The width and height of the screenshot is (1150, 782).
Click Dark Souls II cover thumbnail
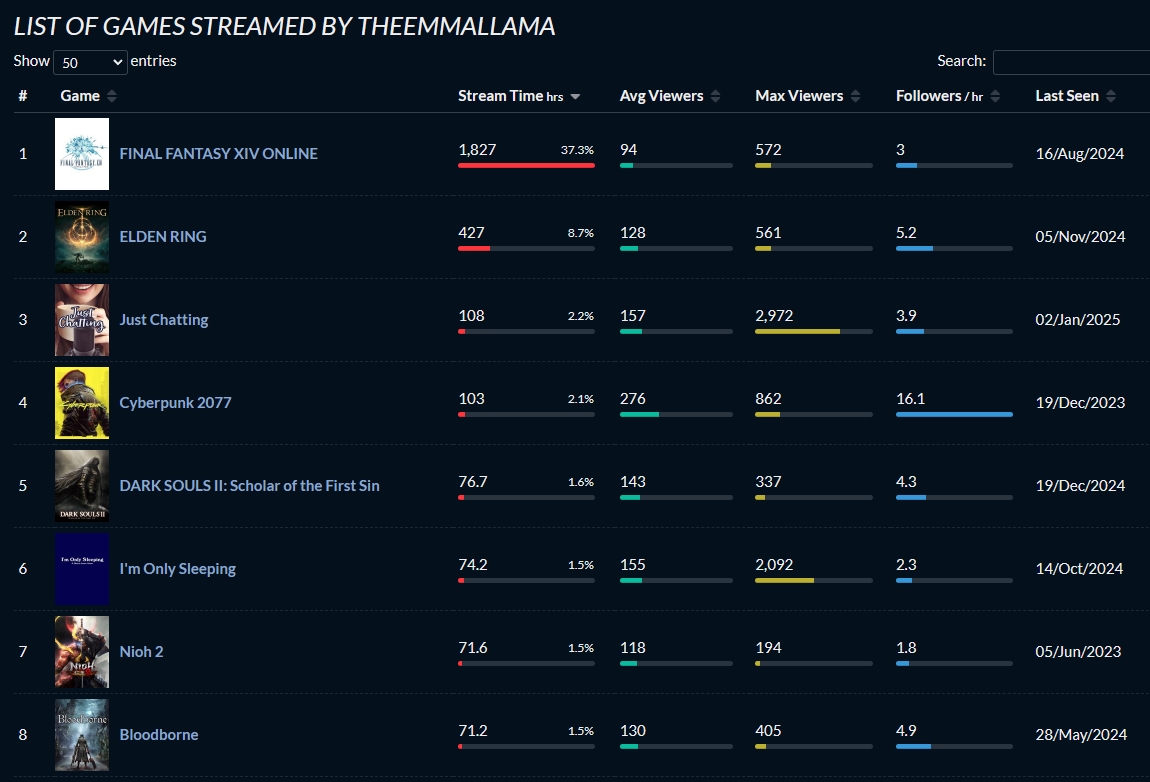(x=82, y=486)
